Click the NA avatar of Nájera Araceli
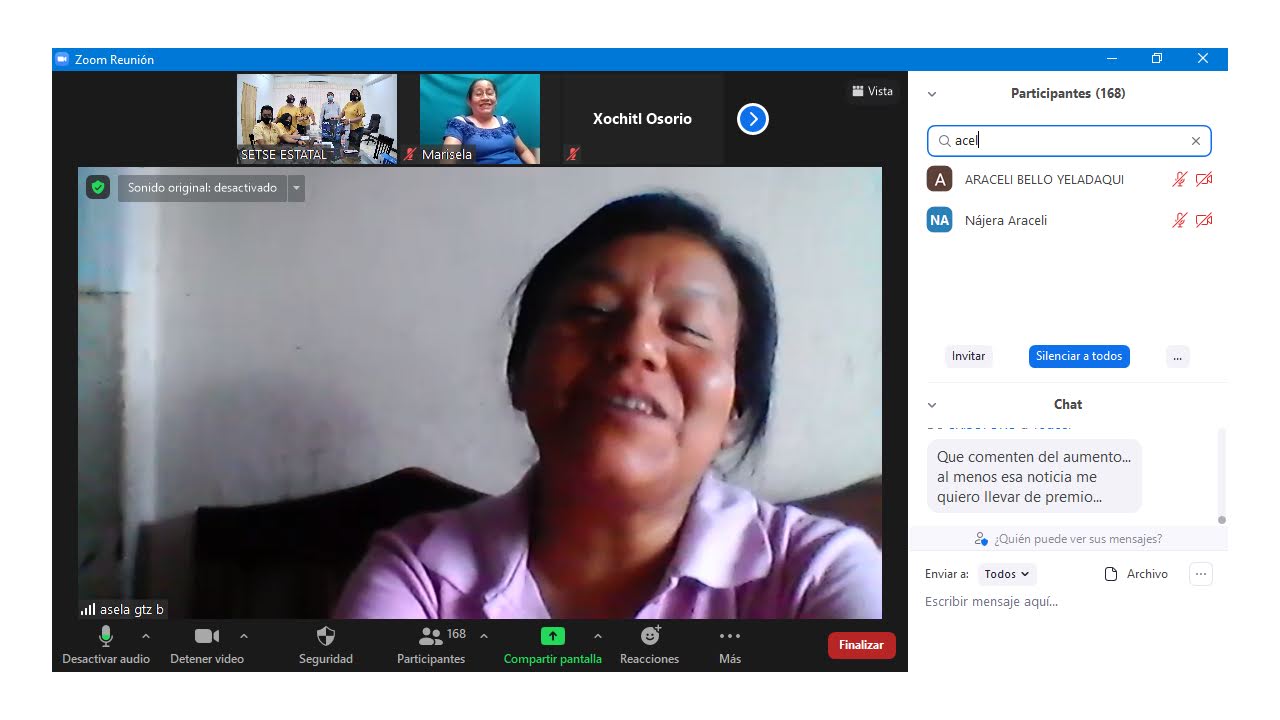Image resolution: width=1280 pixels, height=720 pixels. click(939, 220)
